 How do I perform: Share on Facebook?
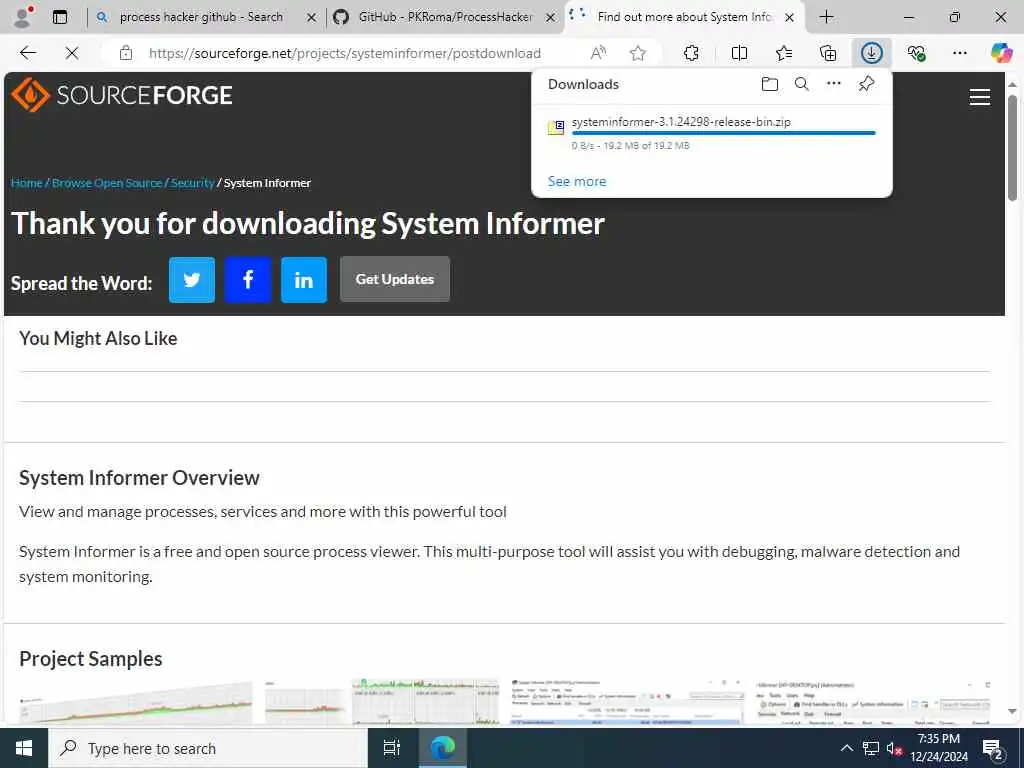pyautogui.click(x=248, y=280)
